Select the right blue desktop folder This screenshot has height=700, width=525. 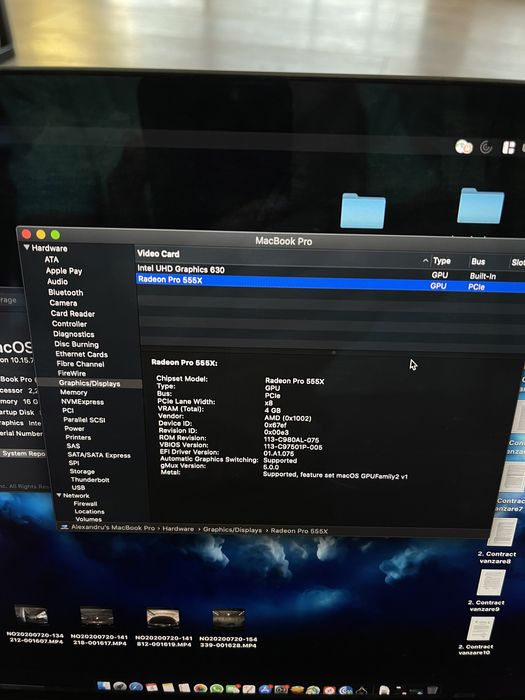(x=481, y=206)
